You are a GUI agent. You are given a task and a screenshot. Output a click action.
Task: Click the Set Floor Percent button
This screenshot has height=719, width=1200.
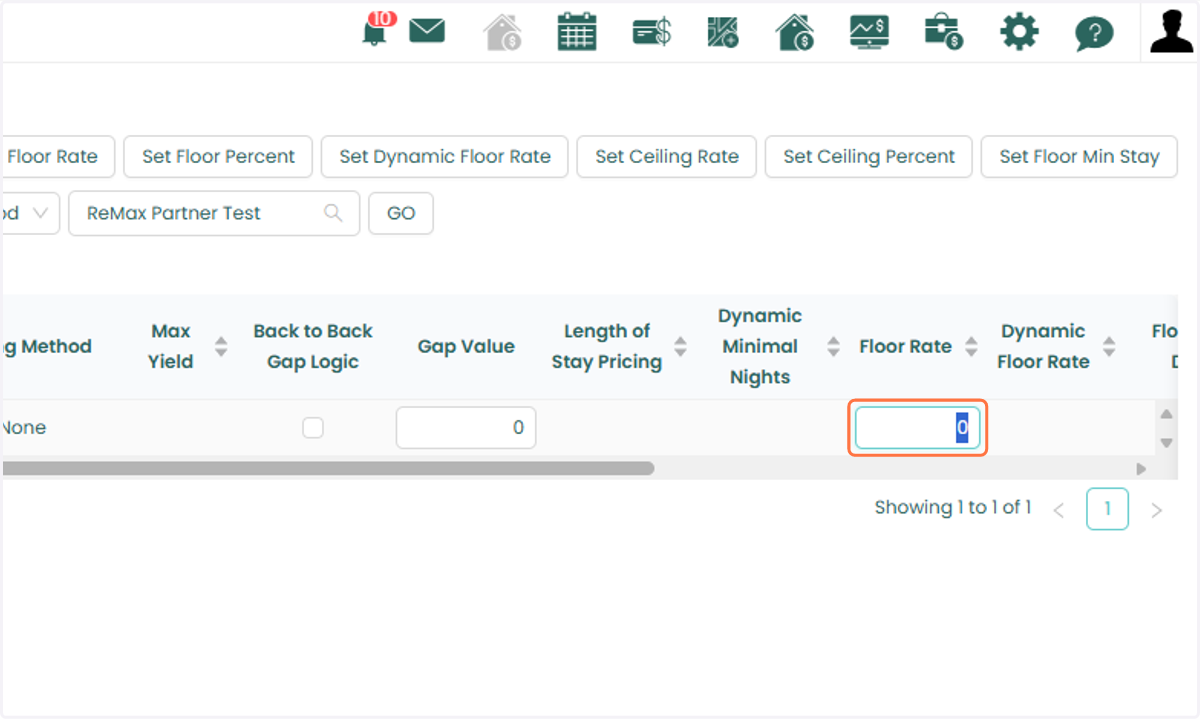click(218, 157)
